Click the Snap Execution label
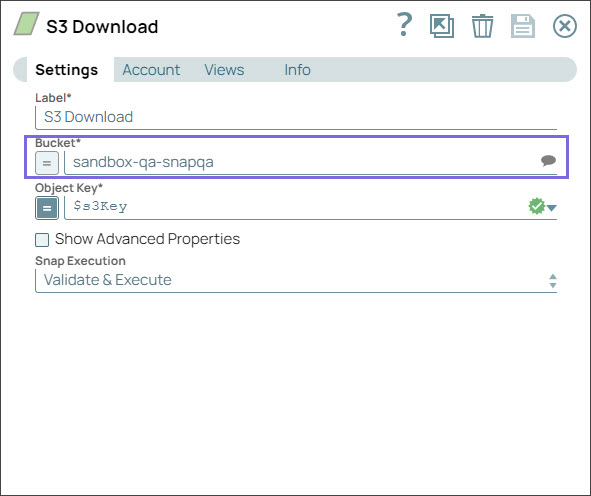 pos(80,261)
